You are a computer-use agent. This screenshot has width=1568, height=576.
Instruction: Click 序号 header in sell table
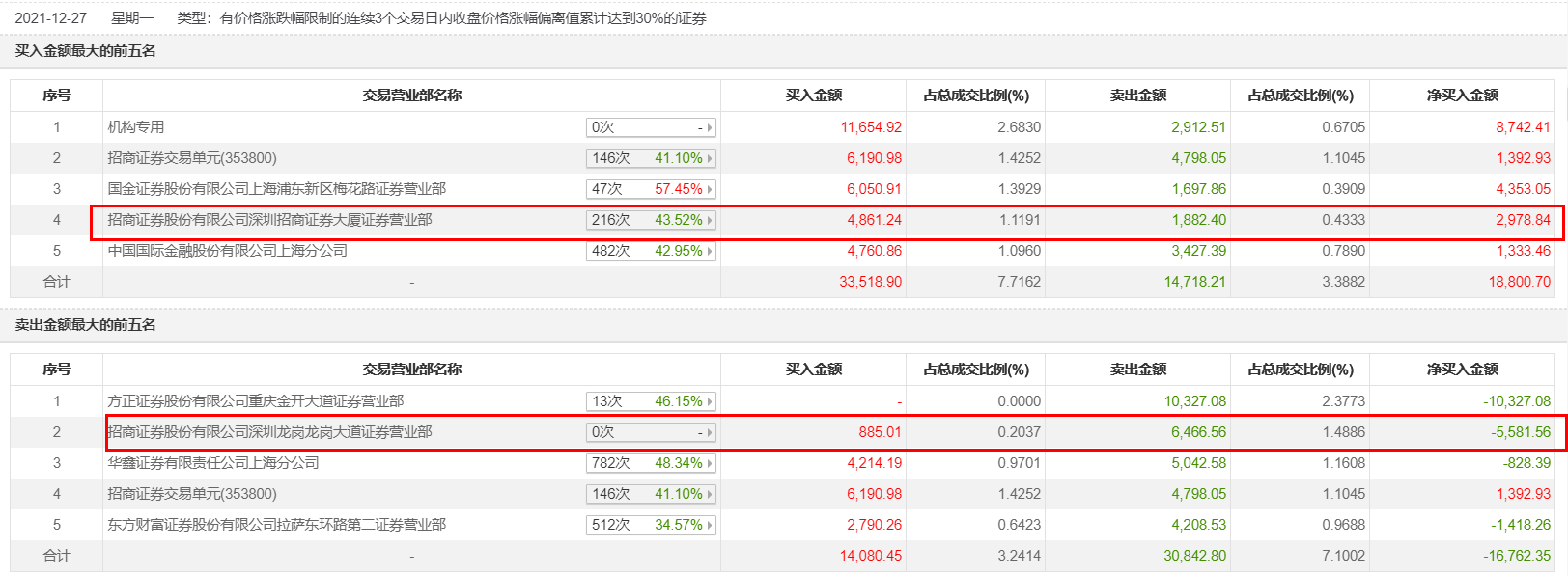[x=57, y=370]
